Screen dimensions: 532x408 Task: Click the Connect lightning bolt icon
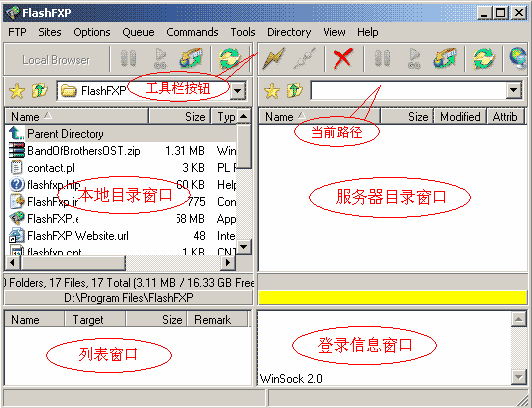tap(273, 59)
